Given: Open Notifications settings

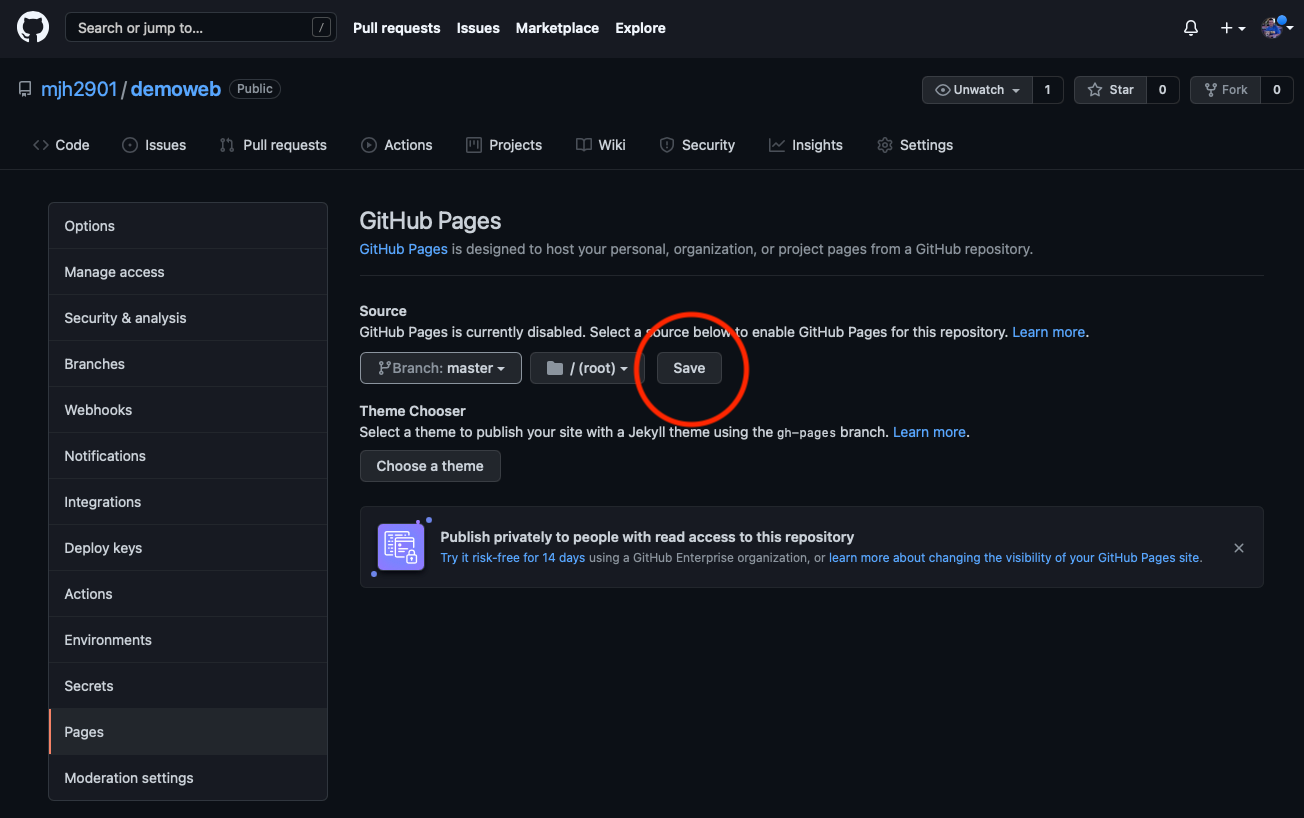Looking at the screenshot, I should (x=188, y=456).
